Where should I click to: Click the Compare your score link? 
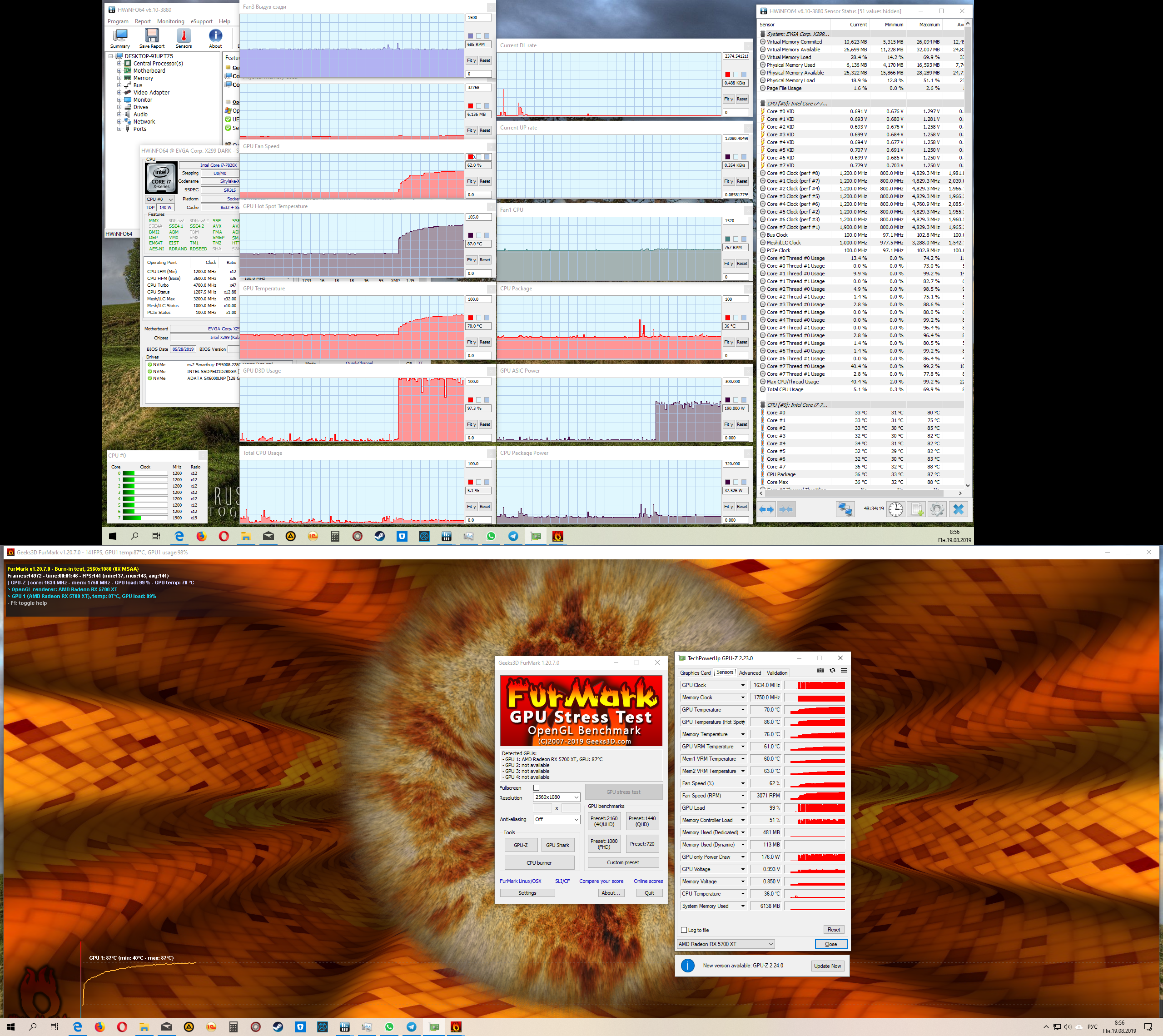pyautogui.click(x=601, y=881)
